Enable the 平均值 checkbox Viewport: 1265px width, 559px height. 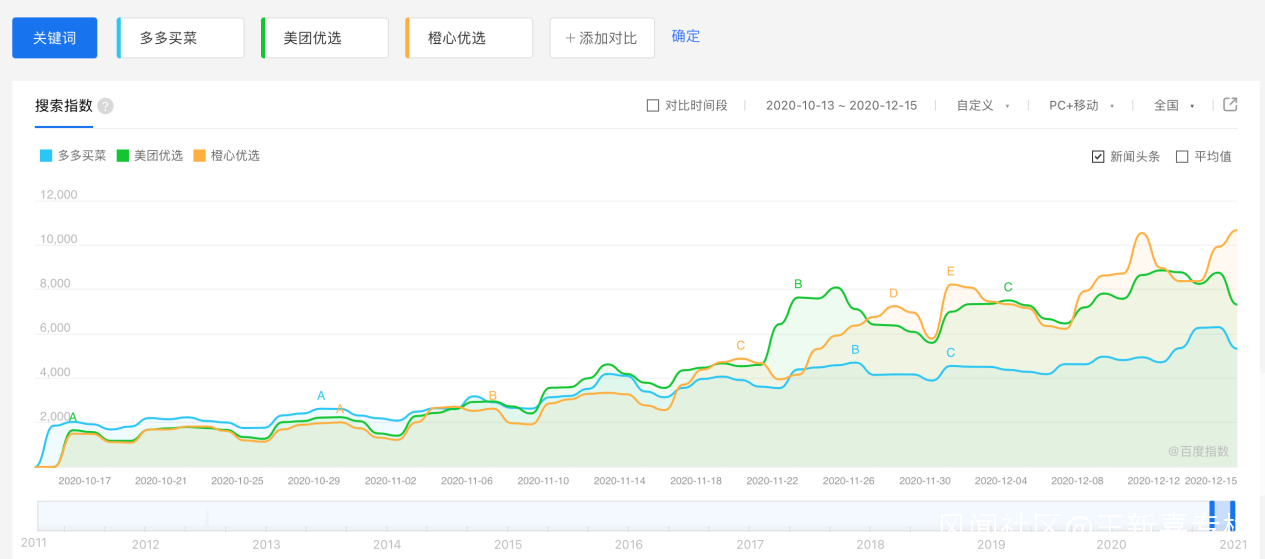coord(1182,157)
